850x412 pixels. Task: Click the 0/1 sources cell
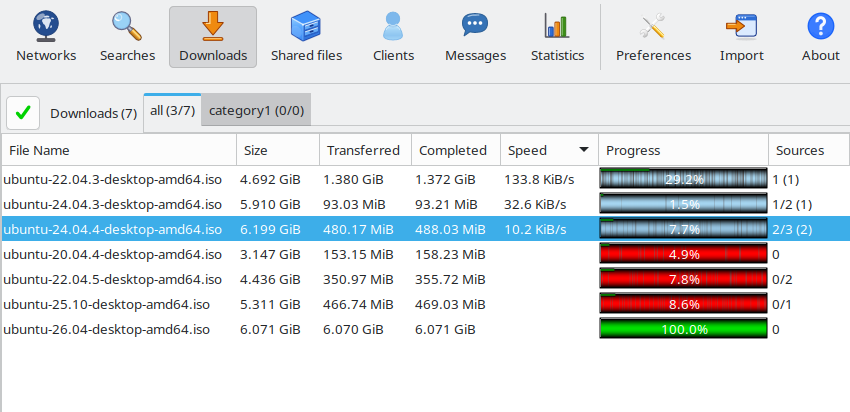click(x=782, y=304)
